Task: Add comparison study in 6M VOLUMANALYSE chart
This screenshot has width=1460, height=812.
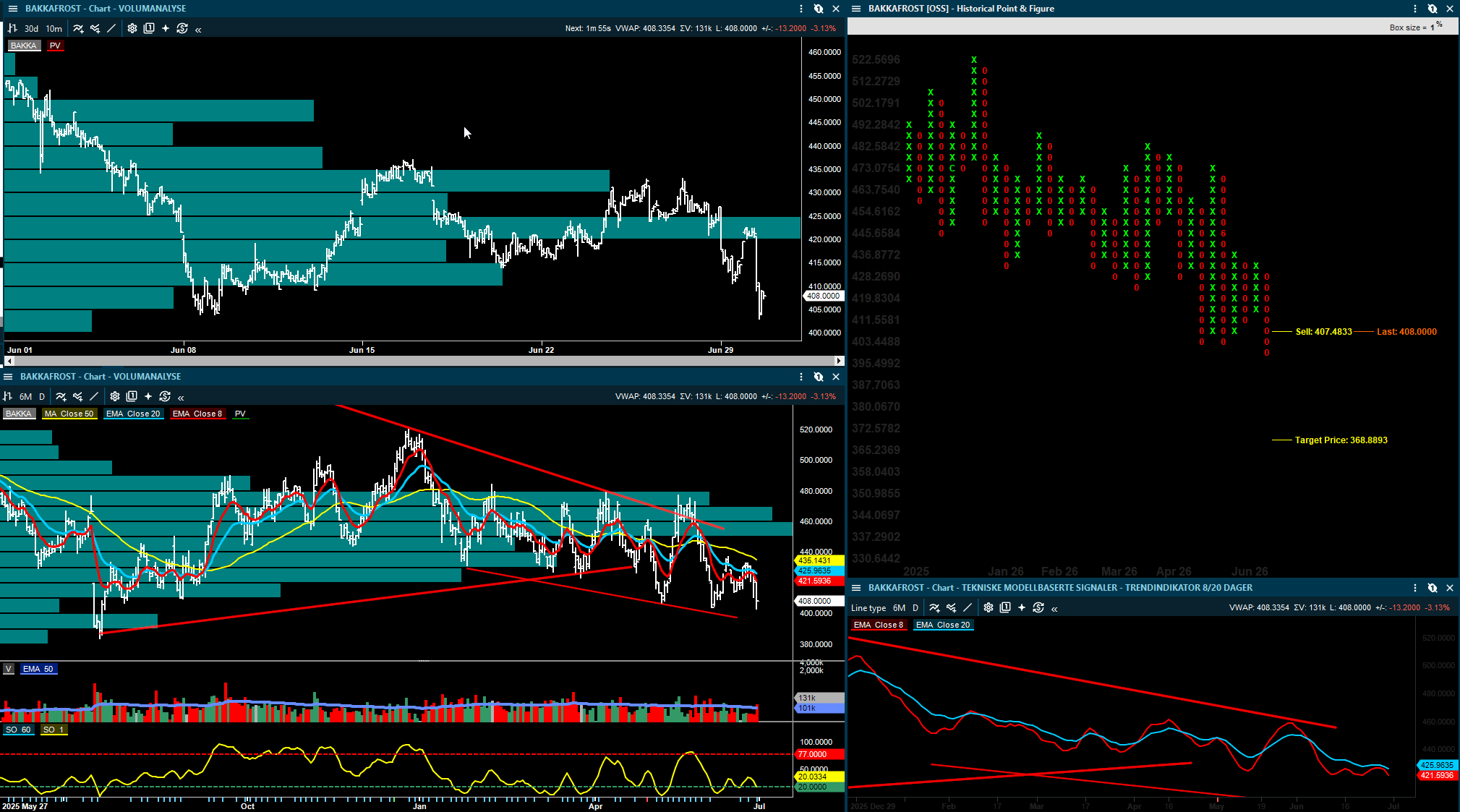Action: coord(77,396)
